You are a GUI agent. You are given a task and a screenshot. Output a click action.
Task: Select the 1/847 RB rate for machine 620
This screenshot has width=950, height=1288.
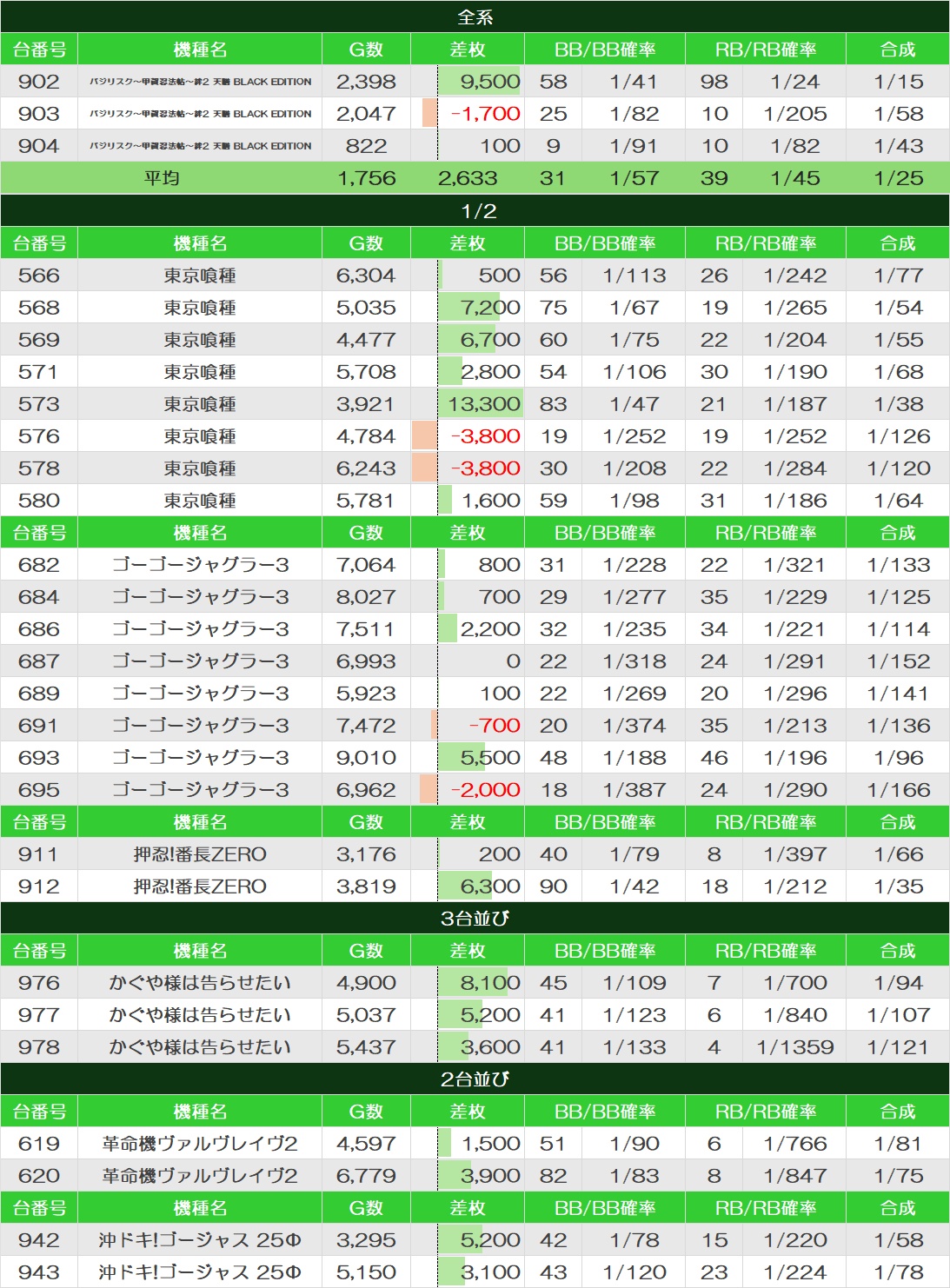click(795, 1176)
